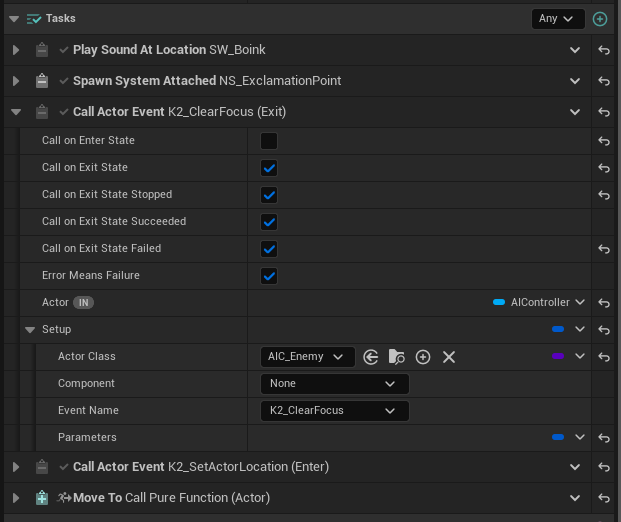The image size is (621, 522).
Task: Click the Actor IN badge
Action: tap(83, 303)
